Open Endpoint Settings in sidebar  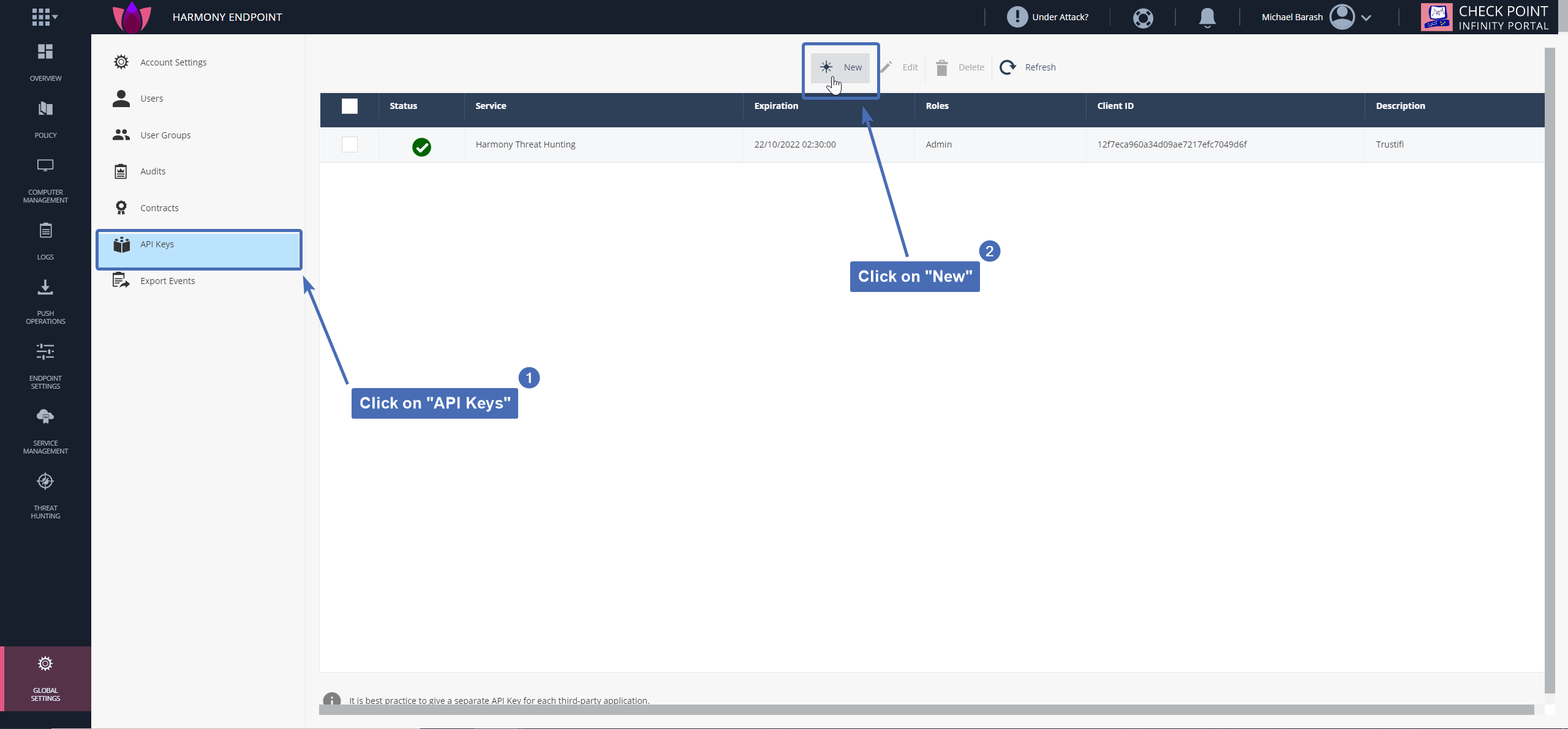45,366
